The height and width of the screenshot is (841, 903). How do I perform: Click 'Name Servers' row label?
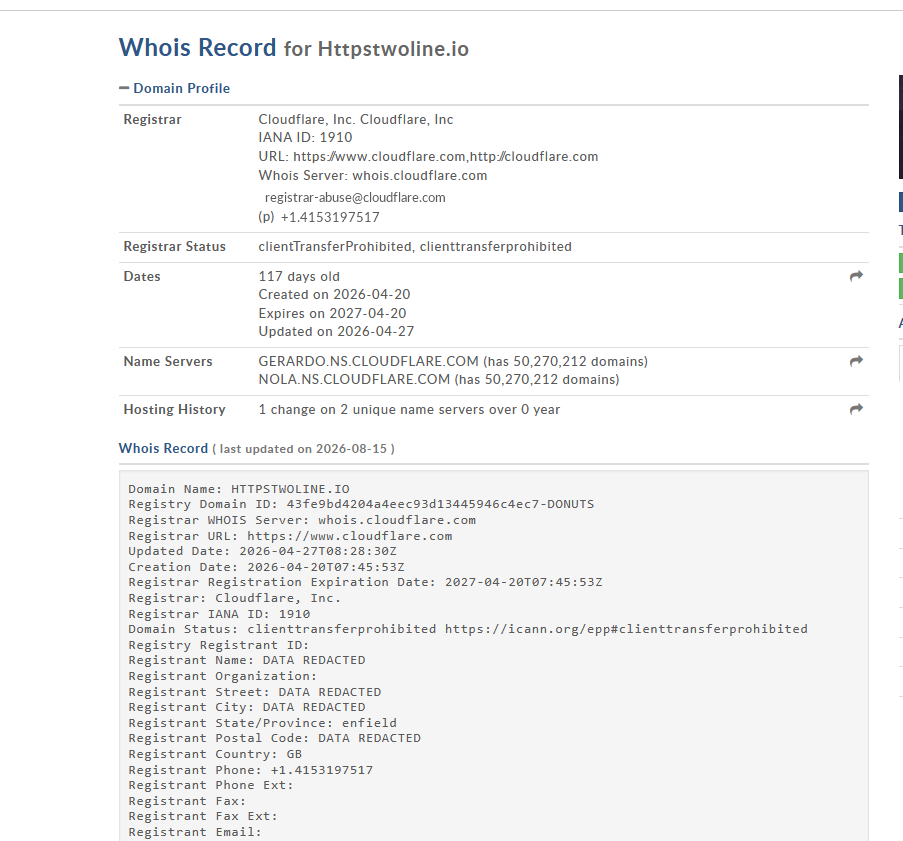point(168,361)
